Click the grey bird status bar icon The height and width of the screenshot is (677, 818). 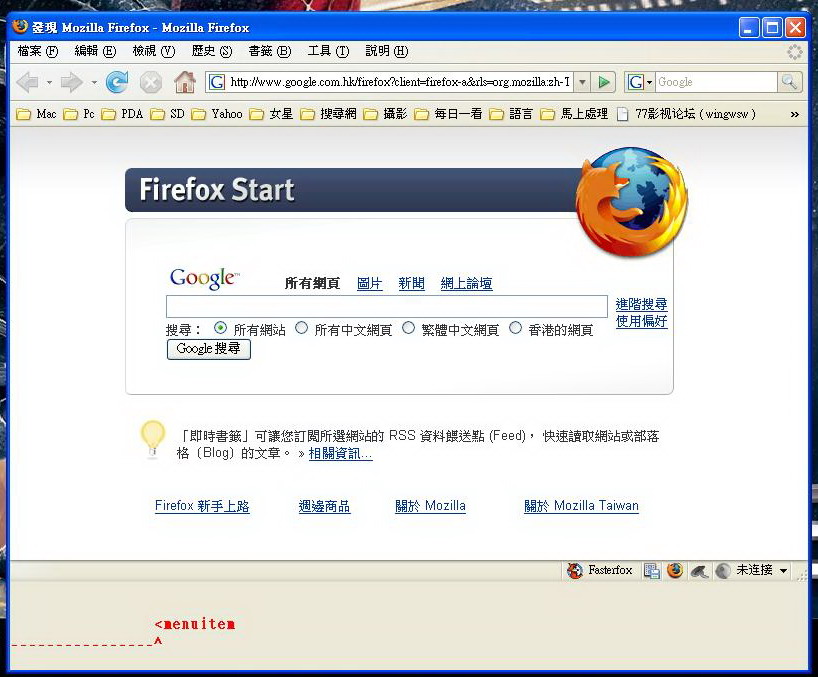point(699,571)
